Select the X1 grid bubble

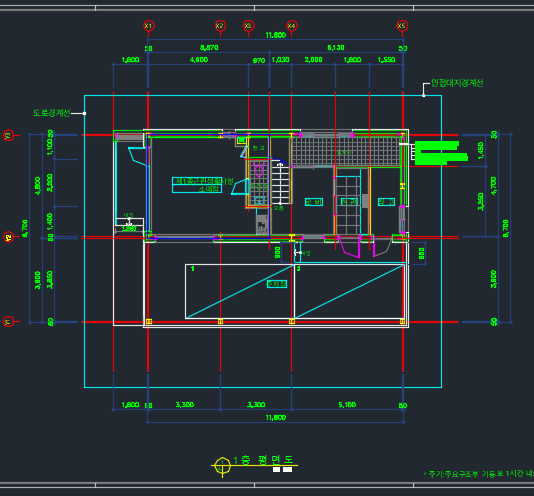coord(148,26)
